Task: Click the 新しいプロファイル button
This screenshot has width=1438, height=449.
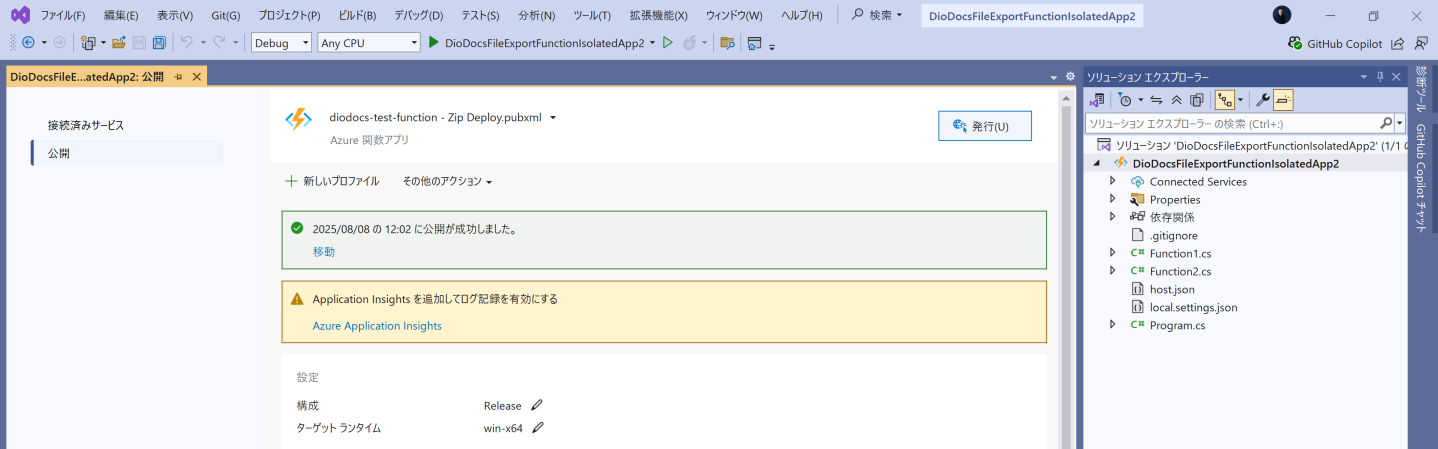Action: pyautogui.click(x=332, y=181)
